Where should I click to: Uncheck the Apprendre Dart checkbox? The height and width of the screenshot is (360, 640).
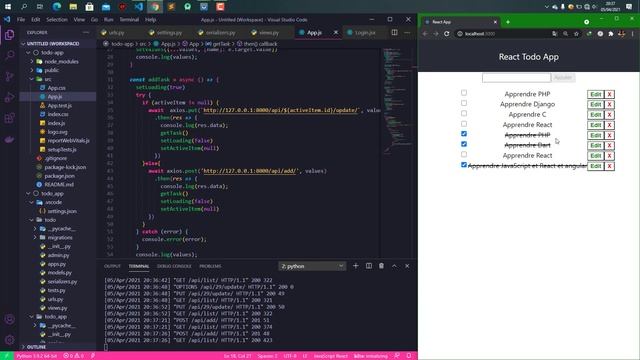464,144
